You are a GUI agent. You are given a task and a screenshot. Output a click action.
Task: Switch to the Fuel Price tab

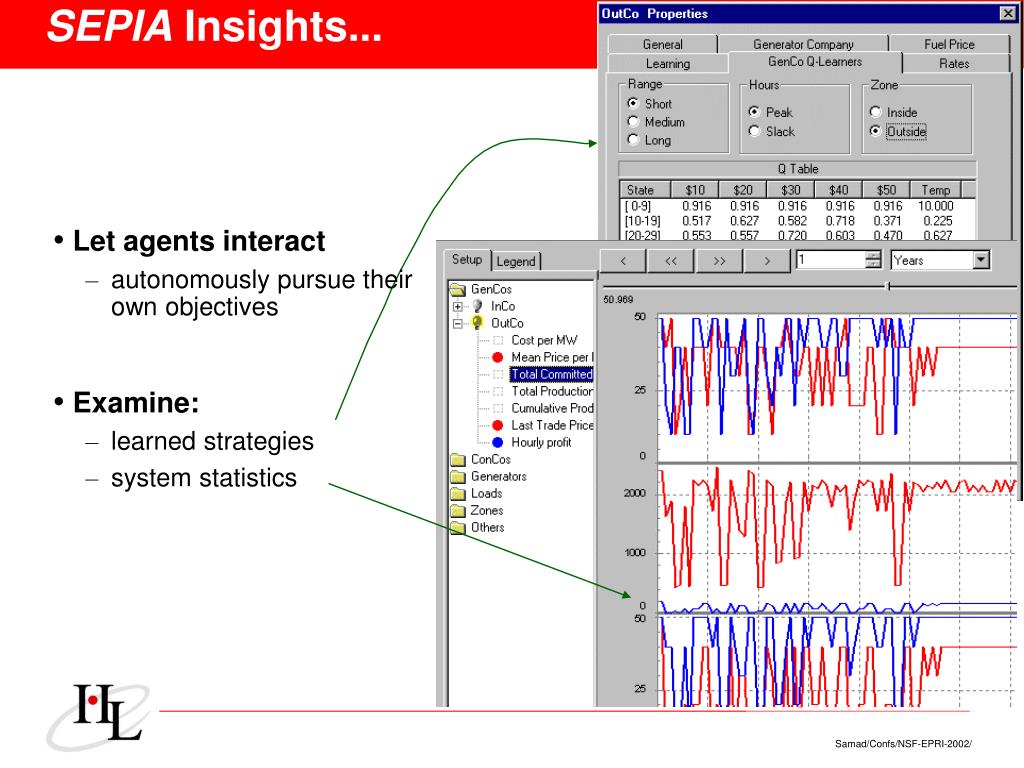coord(949,44)
